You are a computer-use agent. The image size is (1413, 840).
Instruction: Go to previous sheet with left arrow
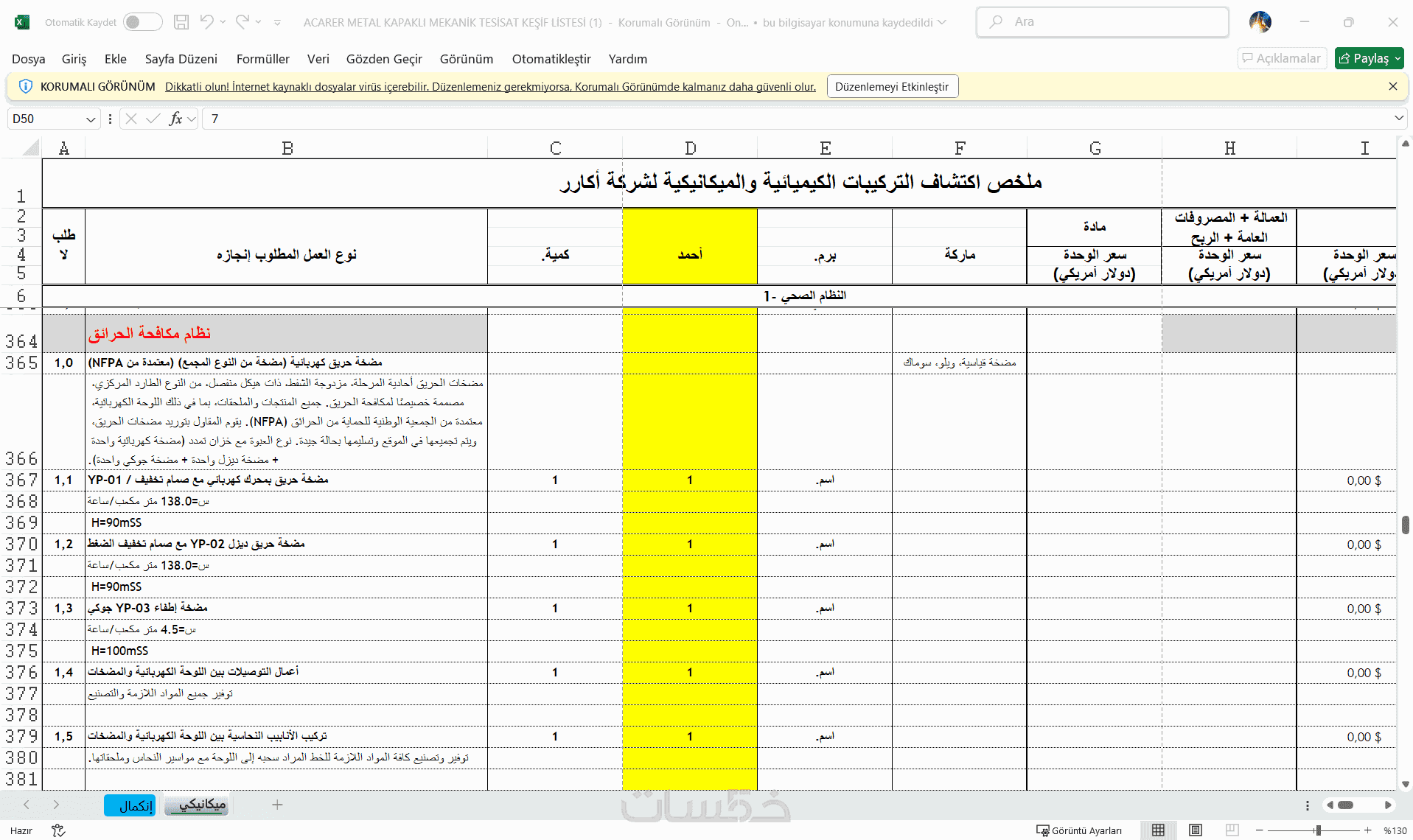(x=27, y=805)
